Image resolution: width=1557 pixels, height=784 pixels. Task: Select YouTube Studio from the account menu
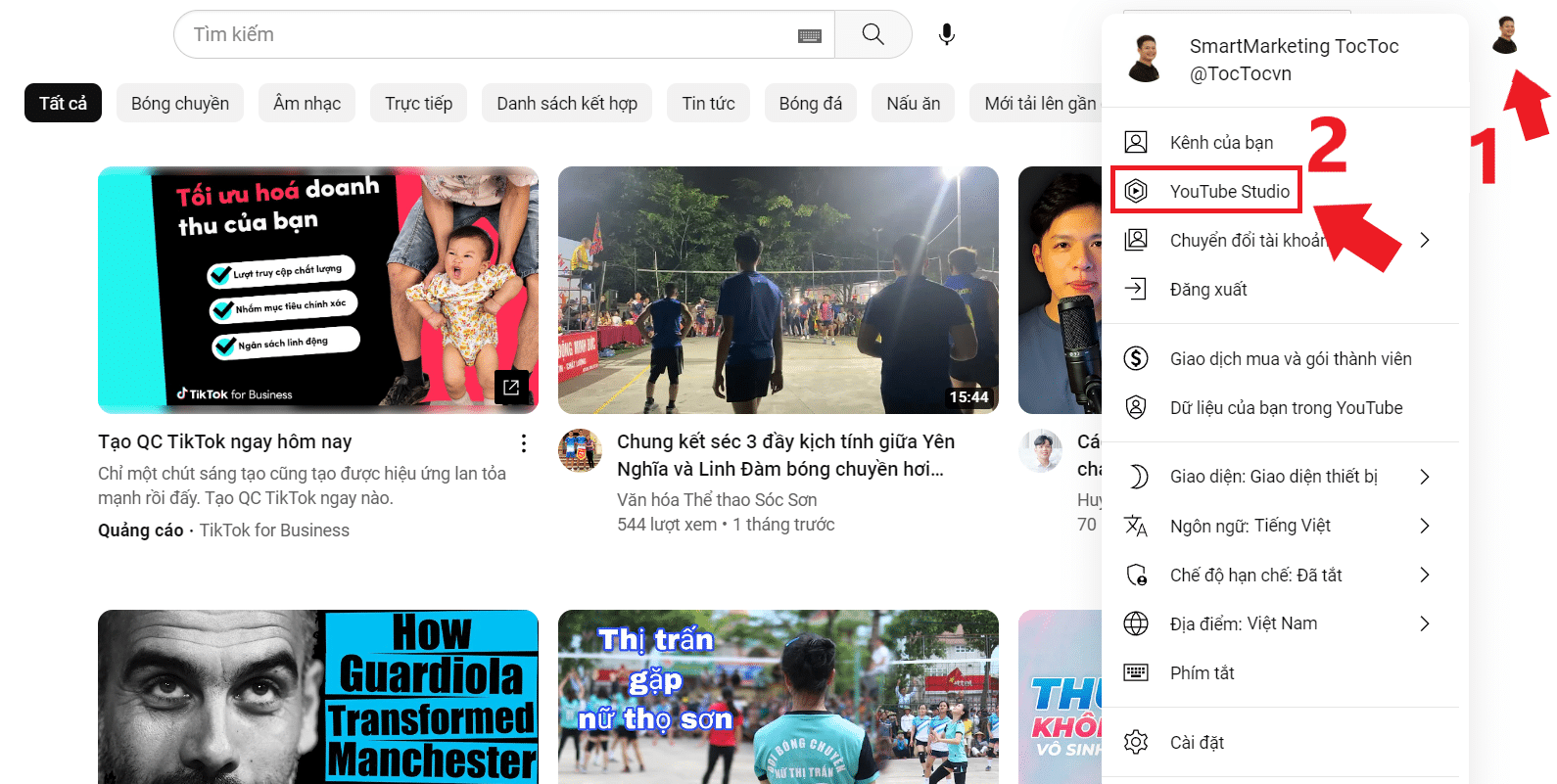point(1229,191)
